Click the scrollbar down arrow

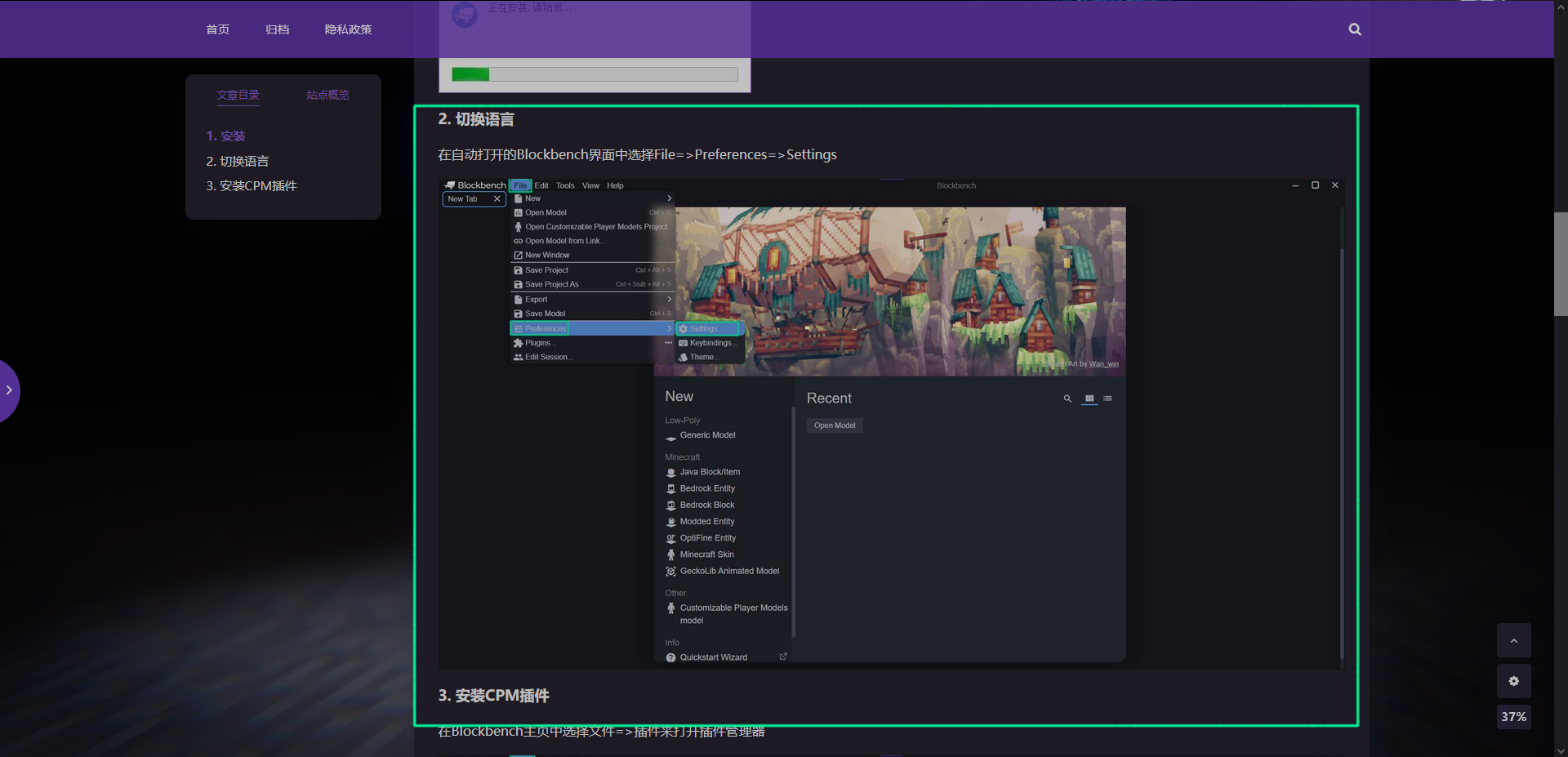(1561, 750)
